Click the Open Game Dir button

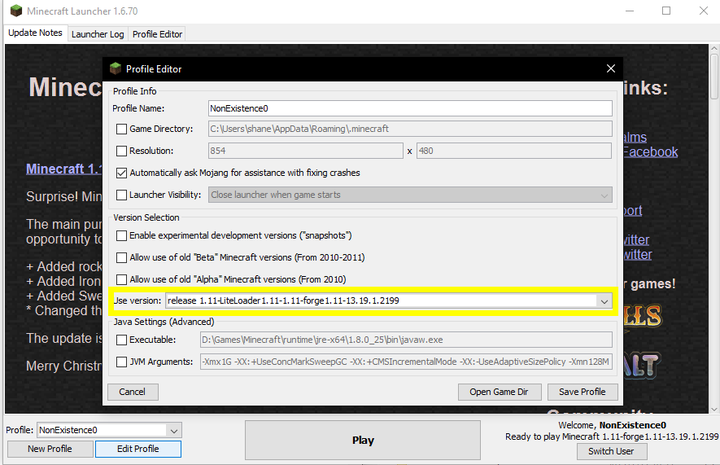tap(499, 392)
